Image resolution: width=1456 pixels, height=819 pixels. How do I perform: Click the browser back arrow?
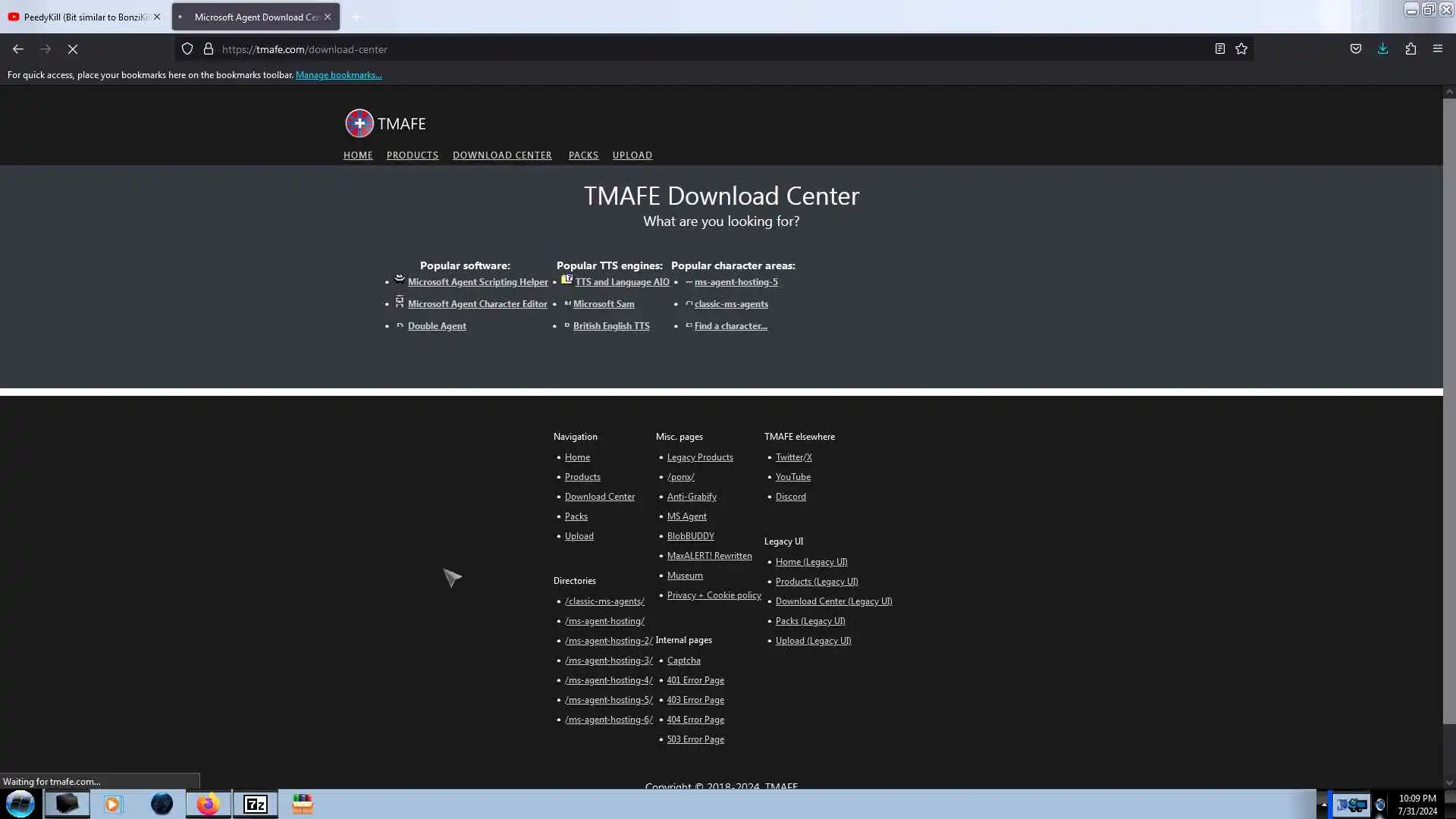(18, 49)
